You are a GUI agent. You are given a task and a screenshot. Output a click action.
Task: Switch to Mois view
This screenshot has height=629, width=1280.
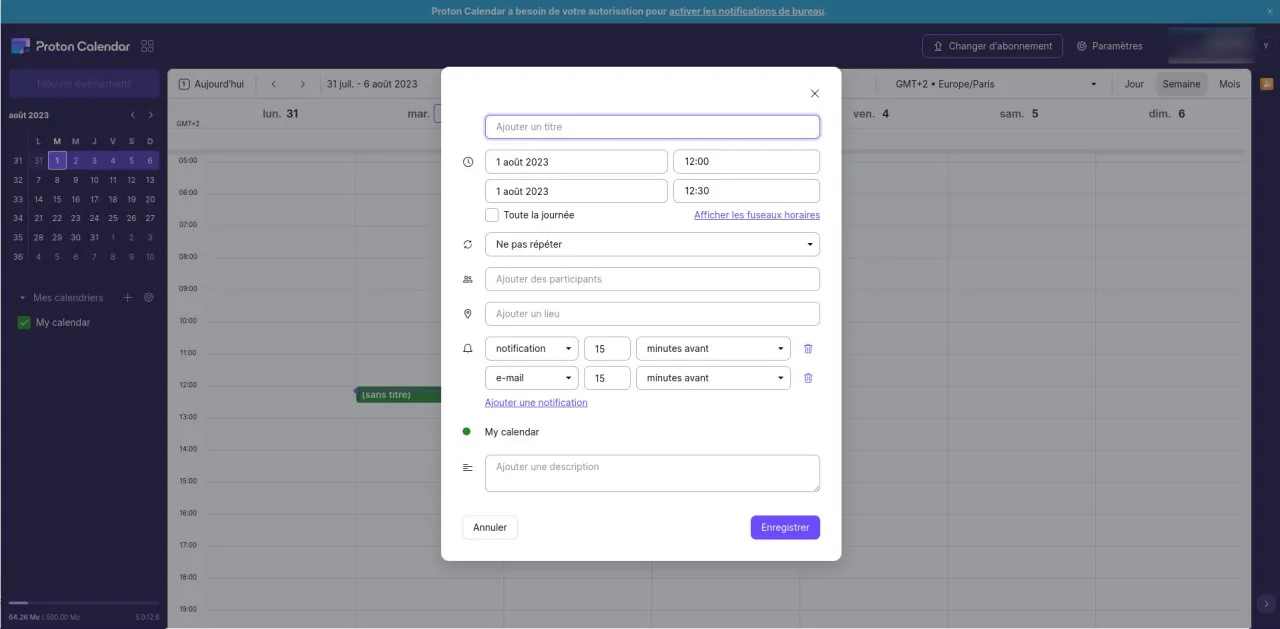(x=1229, y=84)
